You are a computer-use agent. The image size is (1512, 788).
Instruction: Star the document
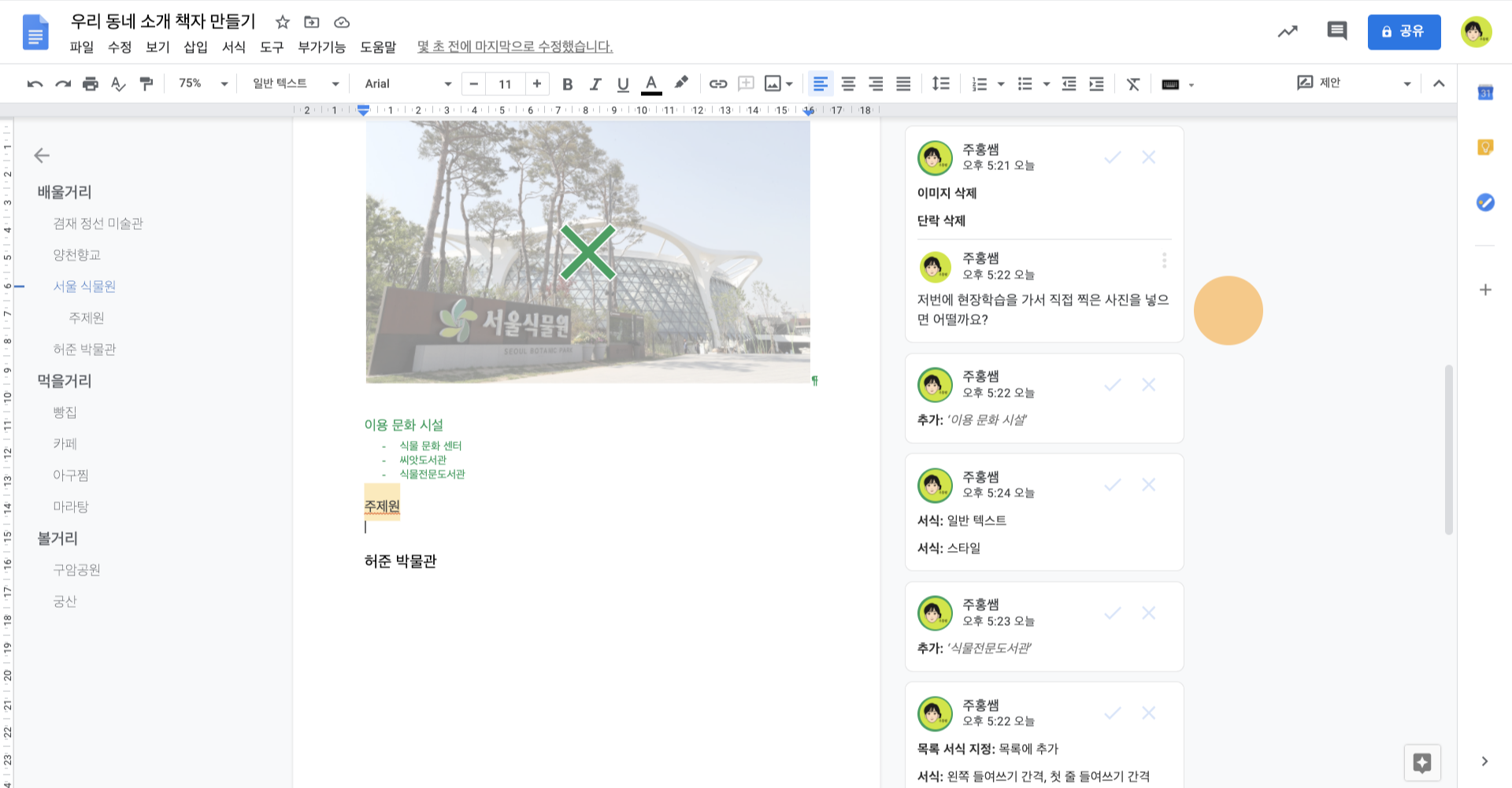click(x=283, y=22)
